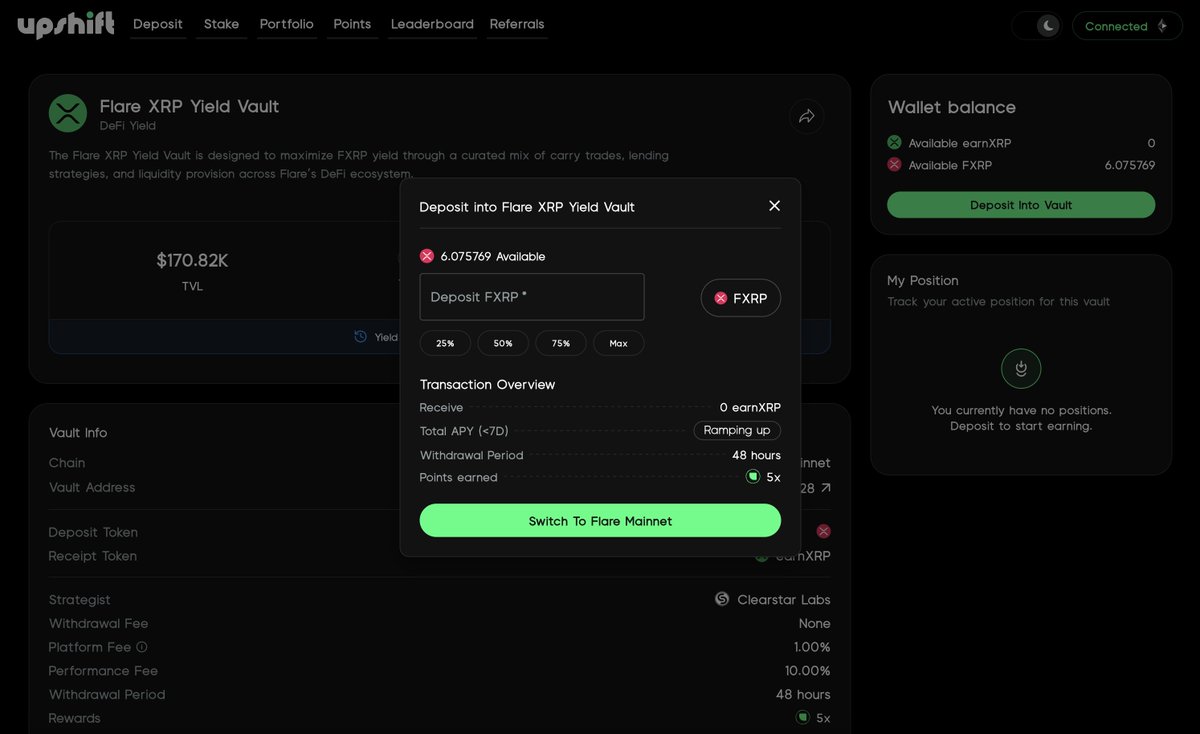Click the earnXRP icon in Wallet balance
Image resolution: width=1200 pixels, height=734 pixels.
coord(894,143)
